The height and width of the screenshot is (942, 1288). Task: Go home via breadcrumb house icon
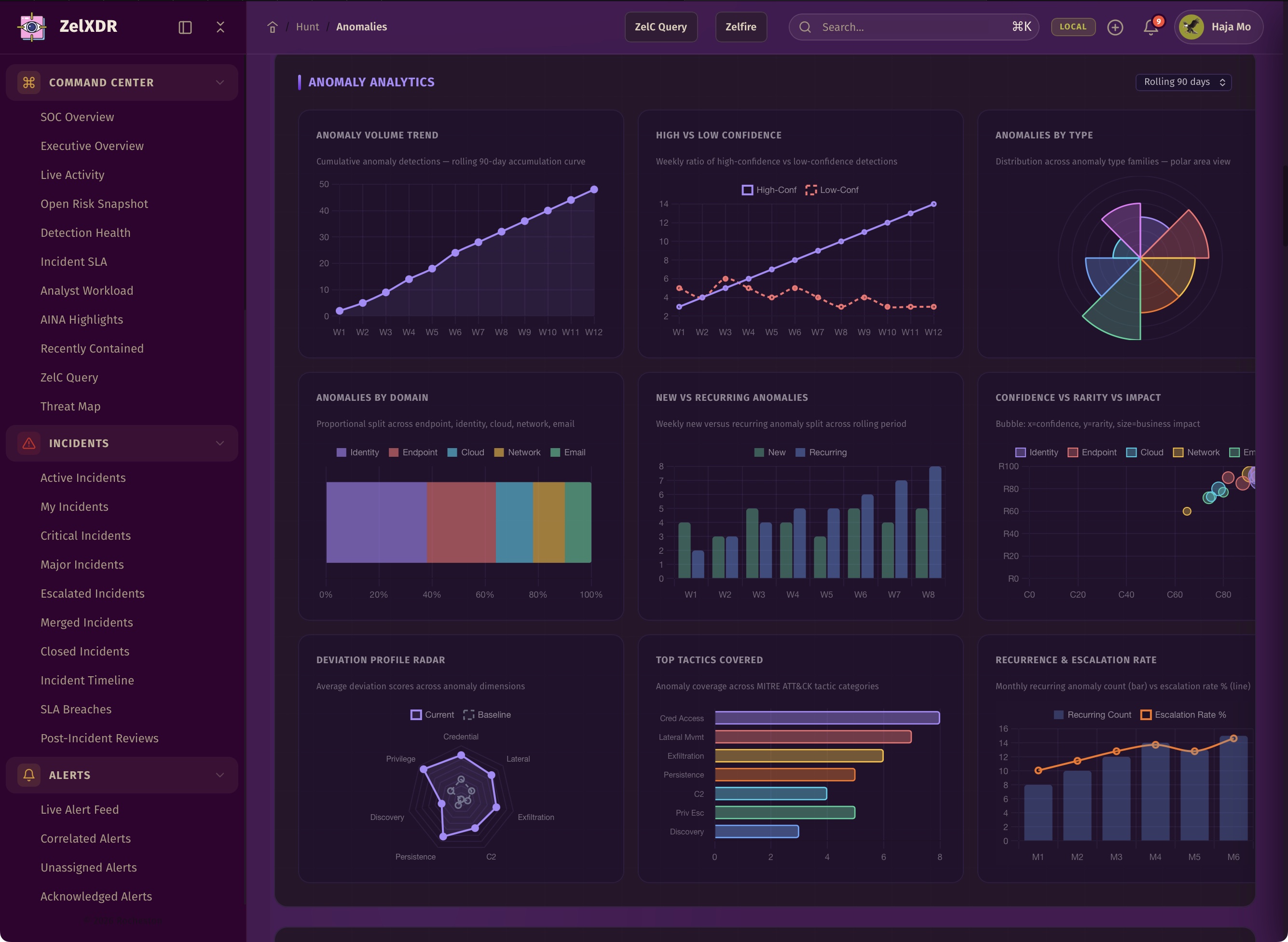tap(272, 27)
